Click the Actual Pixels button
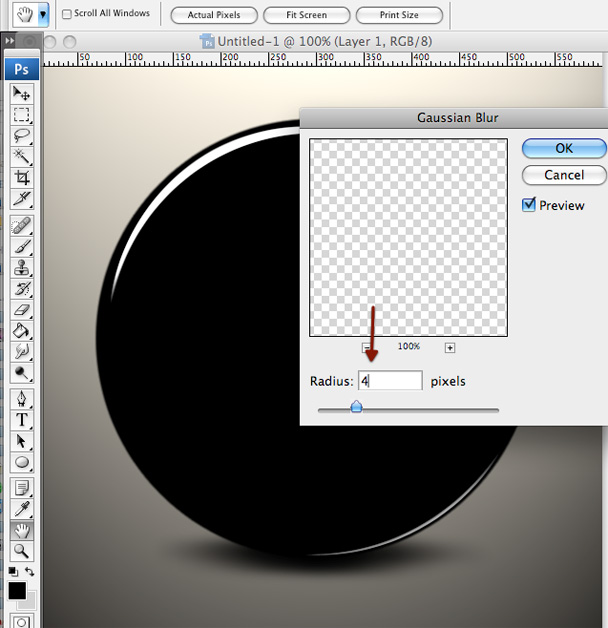The width and height of the screenshot is (608, 628). (214, 15)
